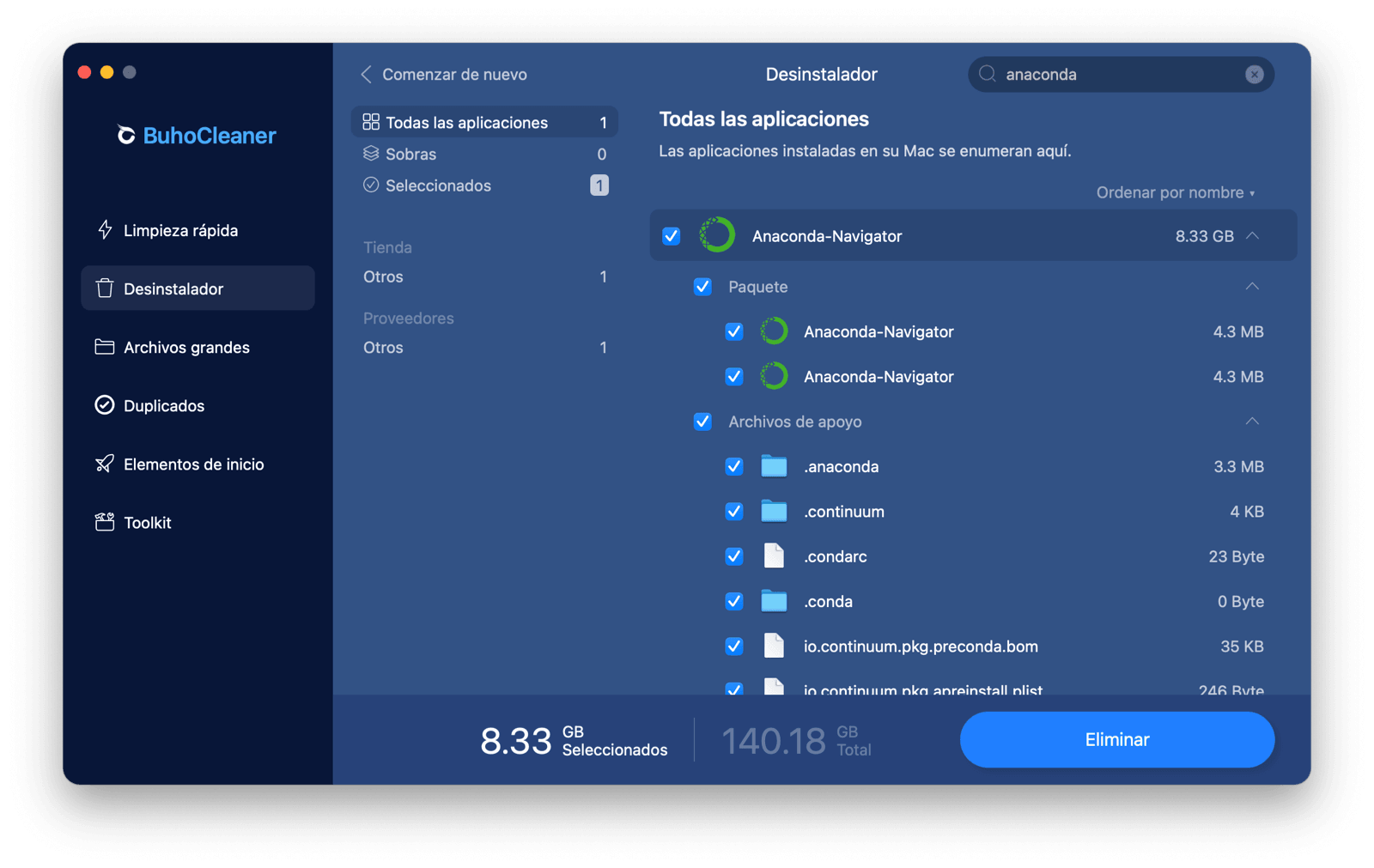Select the io.continuum.pkg.preconda.bom file name
Viewport: 1374px width, 868px height.
[x=921, y=646]
